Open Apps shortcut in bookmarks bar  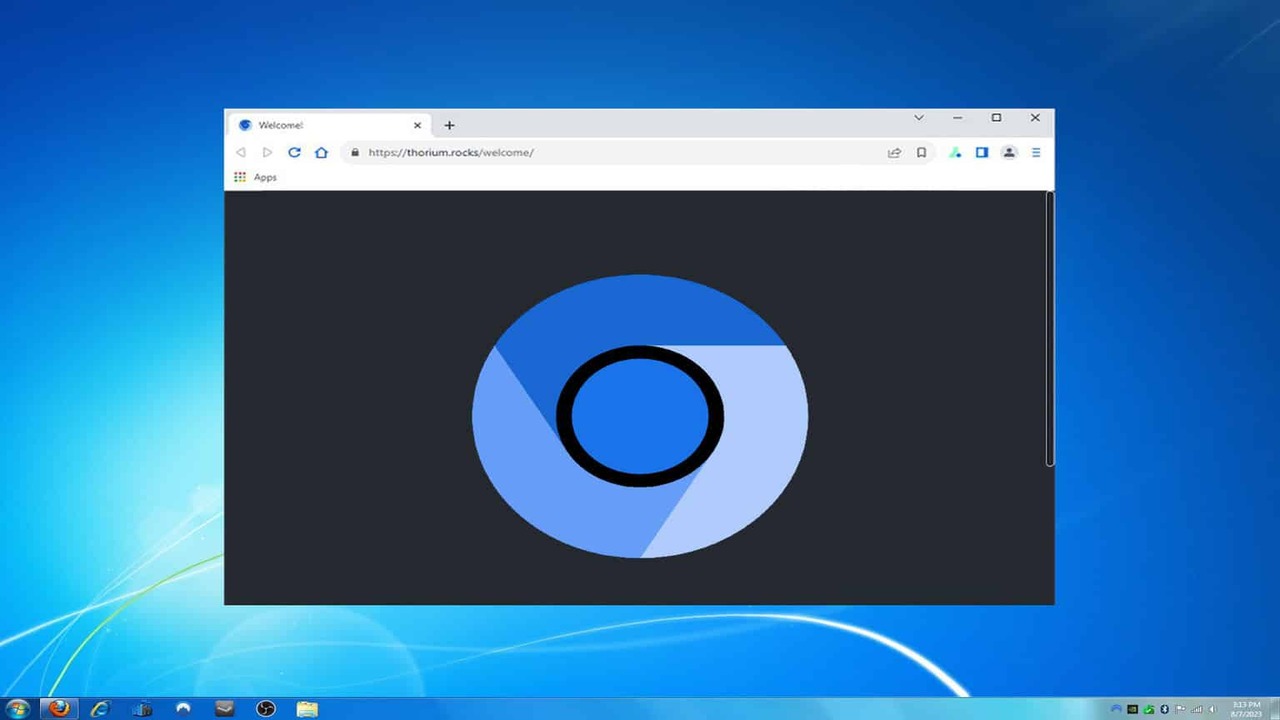[x=256, y=177]
